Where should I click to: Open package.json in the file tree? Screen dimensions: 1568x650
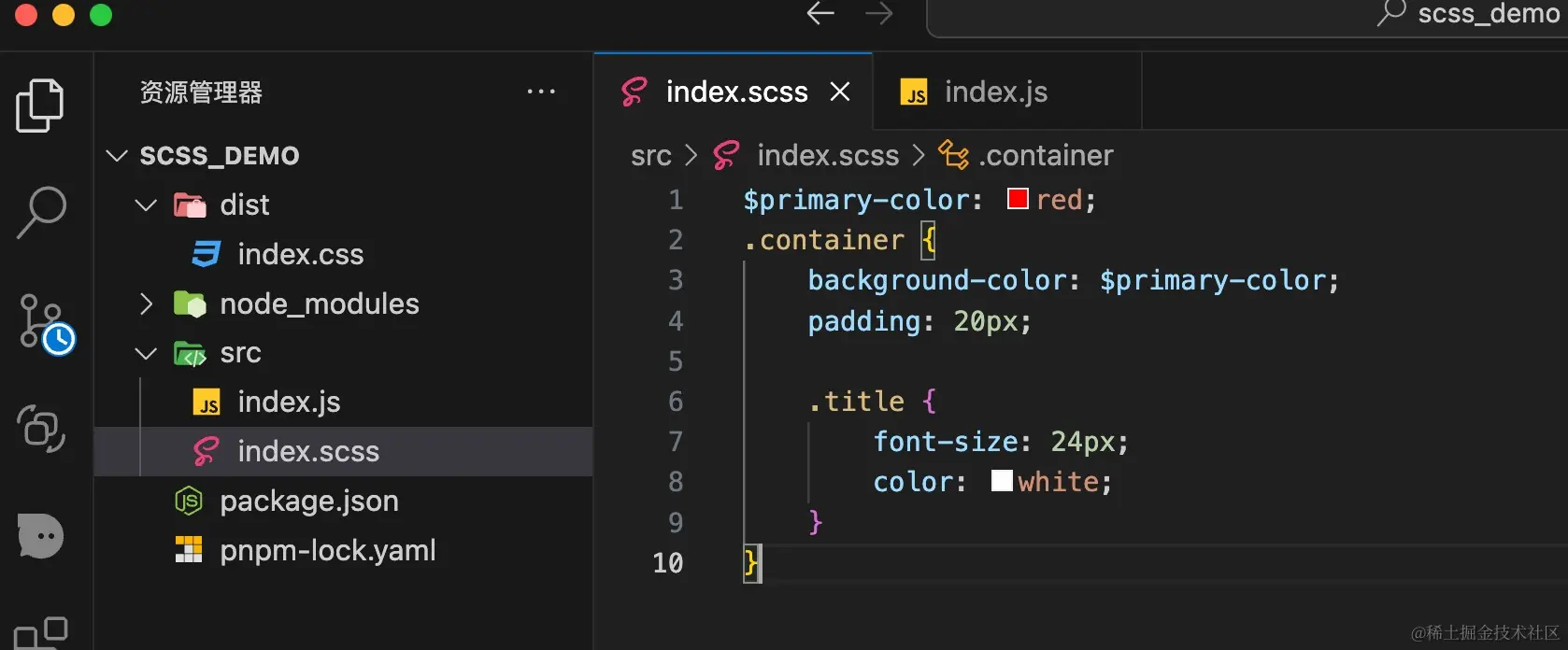(309, 502)
